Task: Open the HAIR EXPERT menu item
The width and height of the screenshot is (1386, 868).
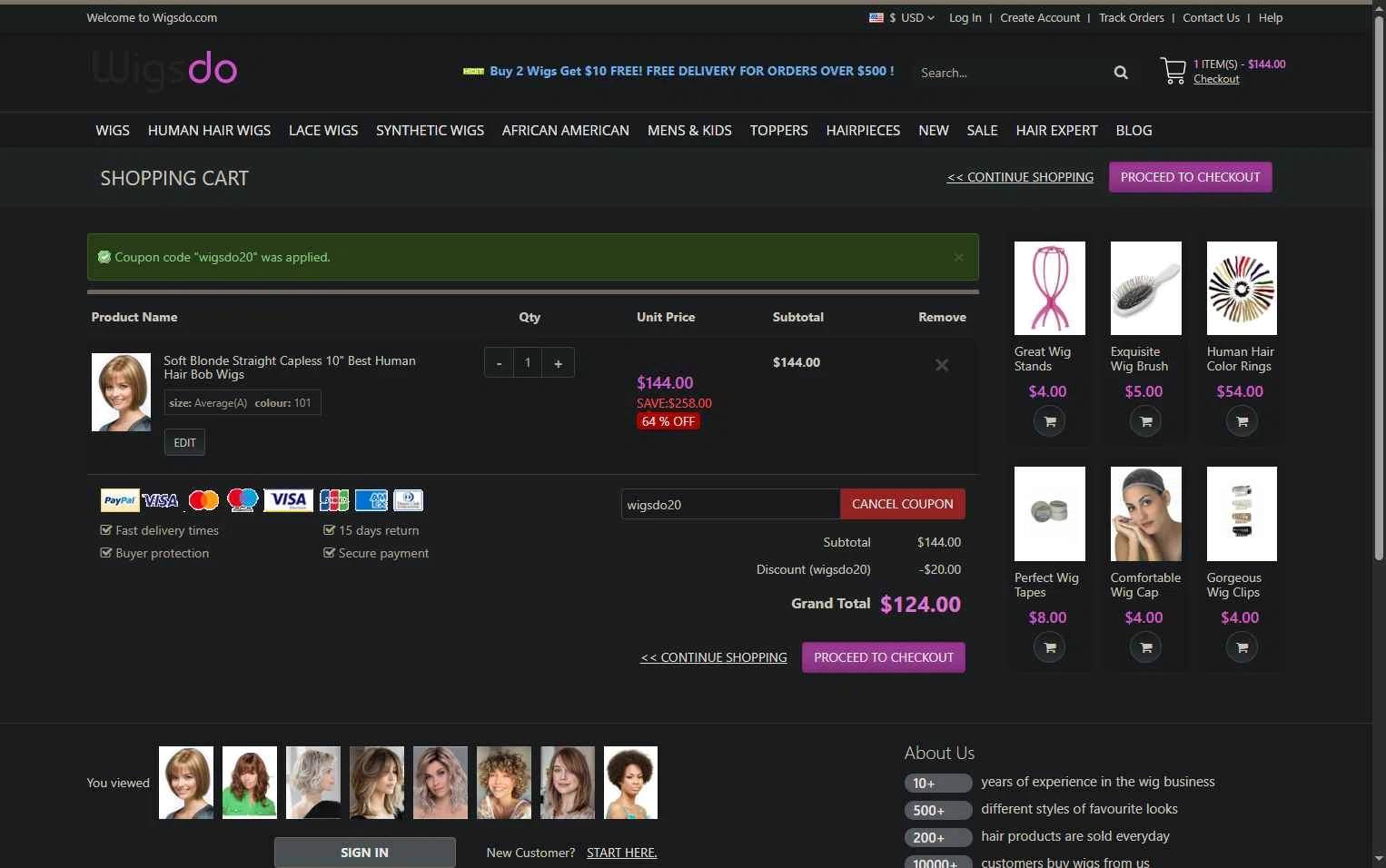Action: 1056,131
